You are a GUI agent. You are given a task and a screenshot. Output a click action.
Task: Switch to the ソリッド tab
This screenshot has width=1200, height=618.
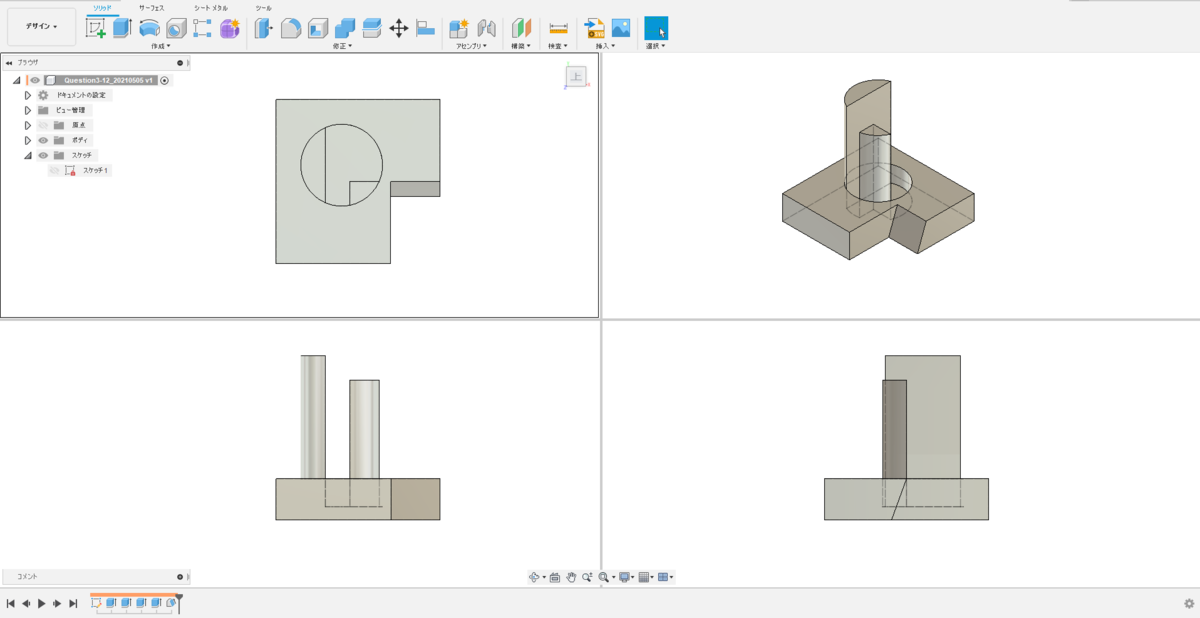(102, 7)
